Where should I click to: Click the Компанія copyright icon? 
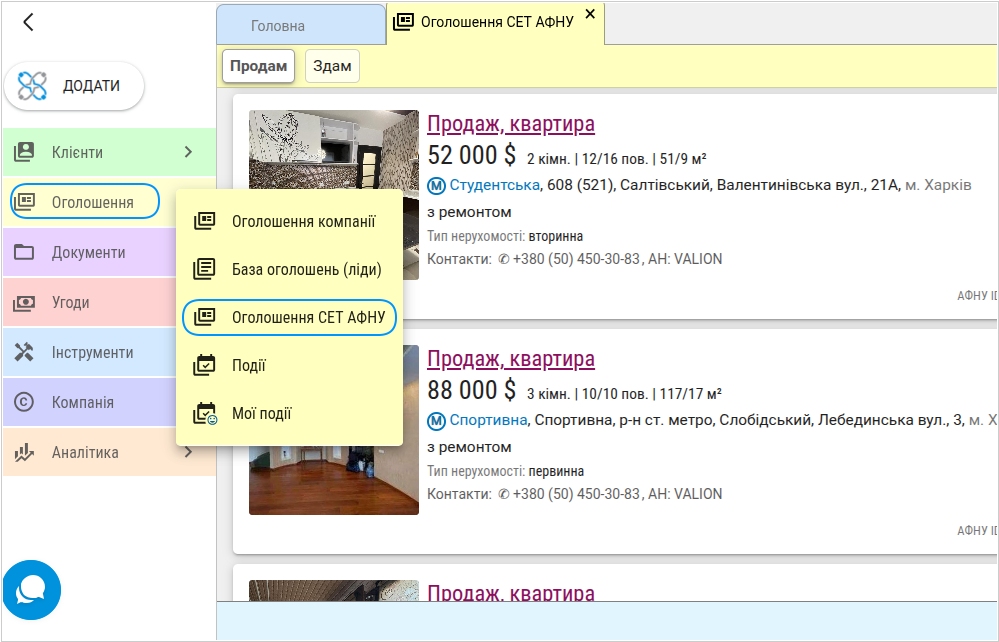click(x=24, y=402)
